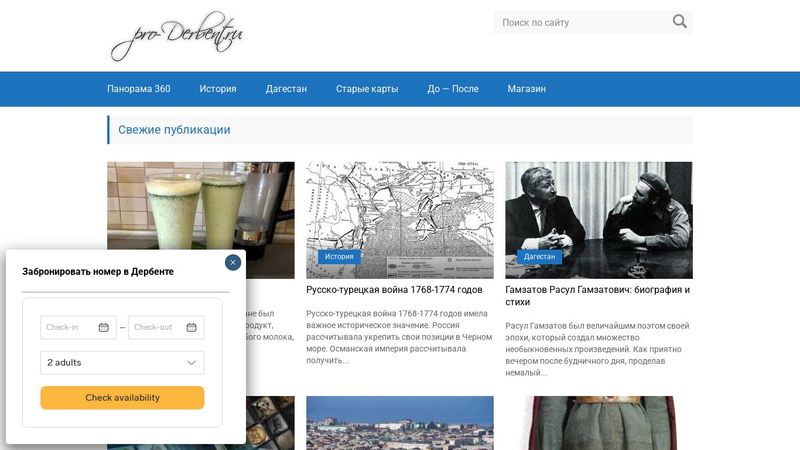Click the chevron in guests selector
This screenshot has height=450, width=800.
point(191,363)
